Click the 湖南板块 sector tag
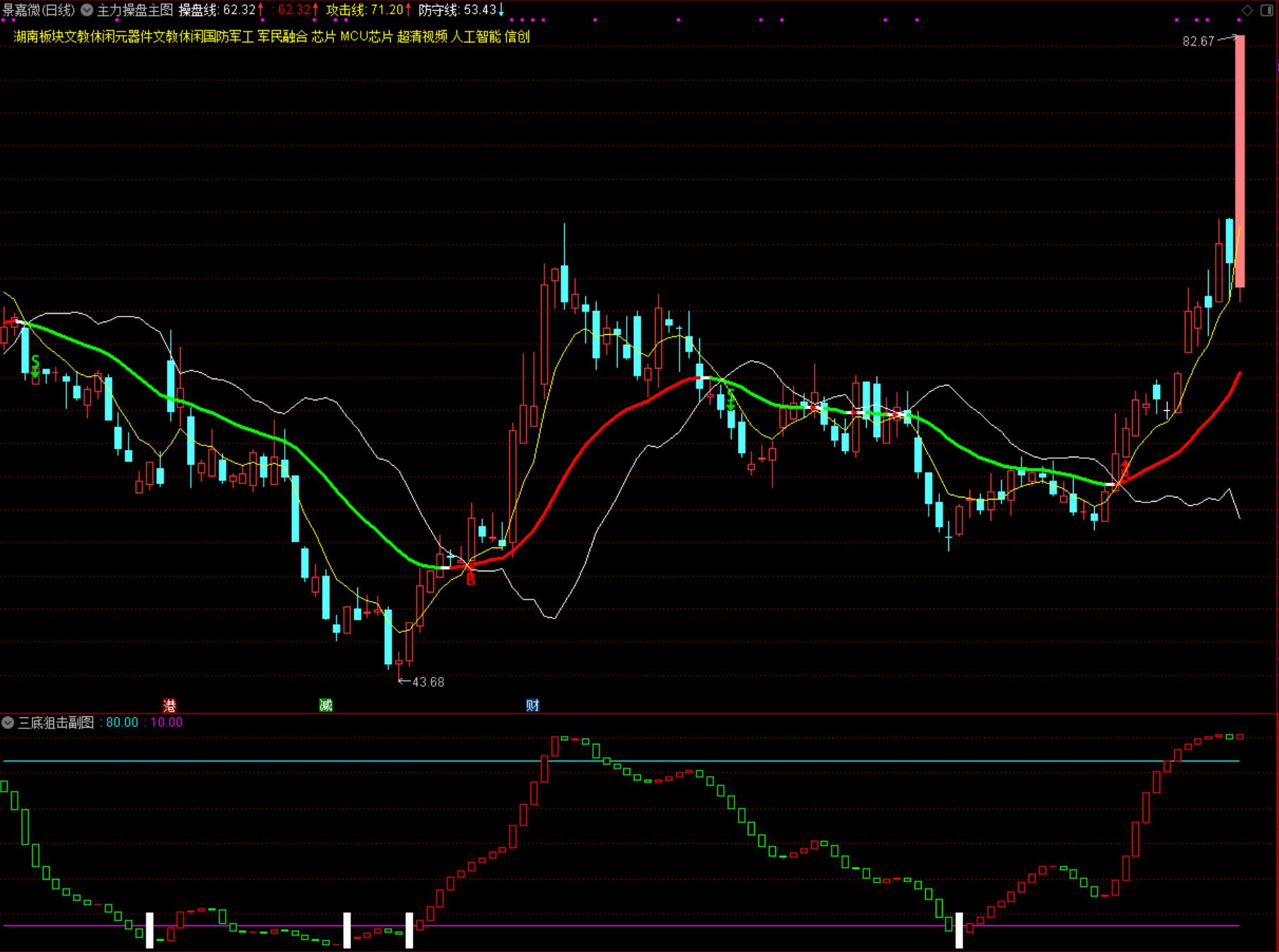This screenshot has height=952, width=1279. (x=39, y=37)
